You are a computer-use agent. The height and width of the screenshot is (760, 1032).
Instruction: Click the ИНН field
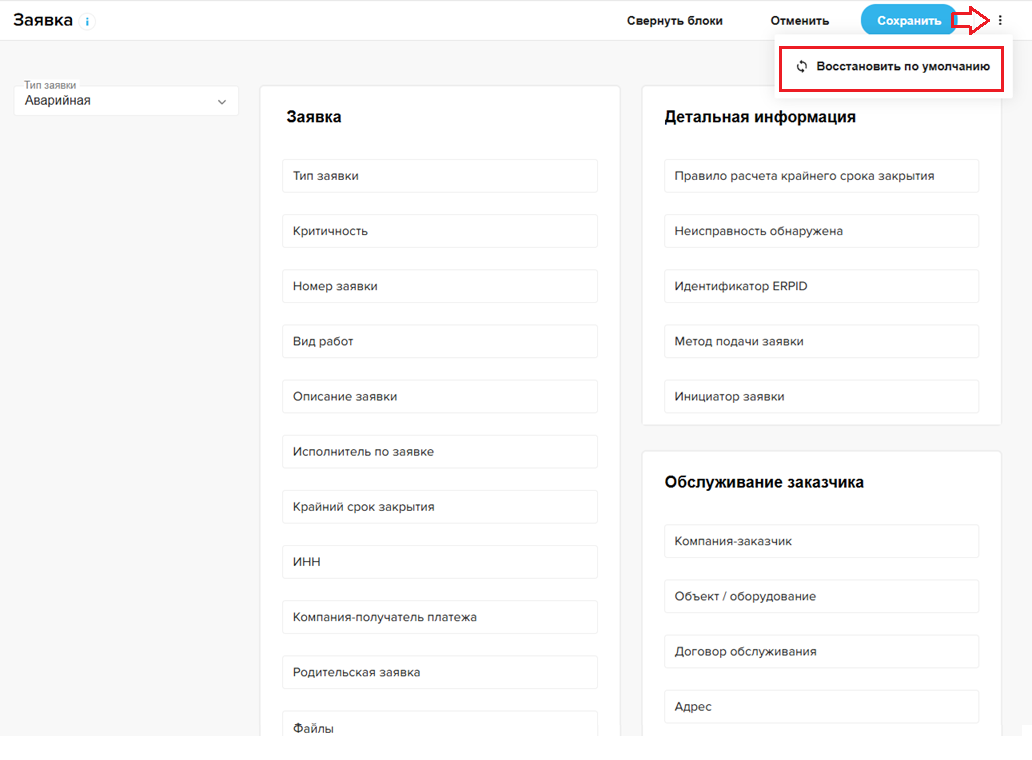pyautogui.click(x=439, y=562)
